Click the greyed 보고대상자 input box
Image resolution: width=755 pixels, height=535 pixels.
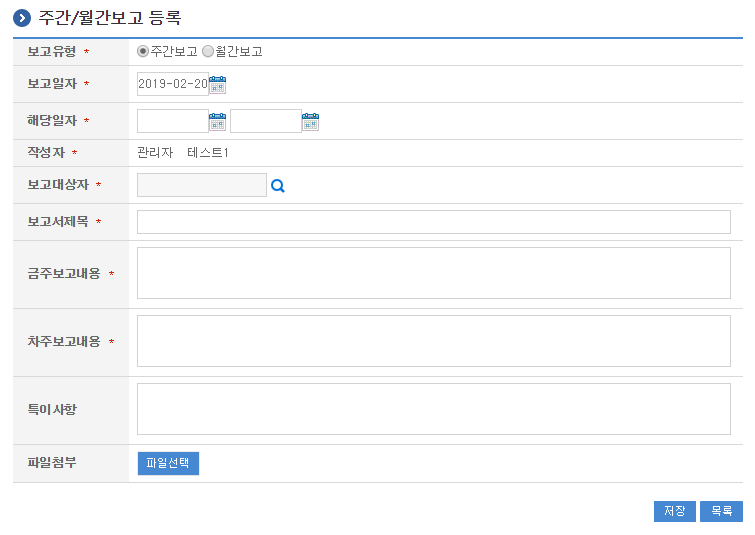(201, 185)
